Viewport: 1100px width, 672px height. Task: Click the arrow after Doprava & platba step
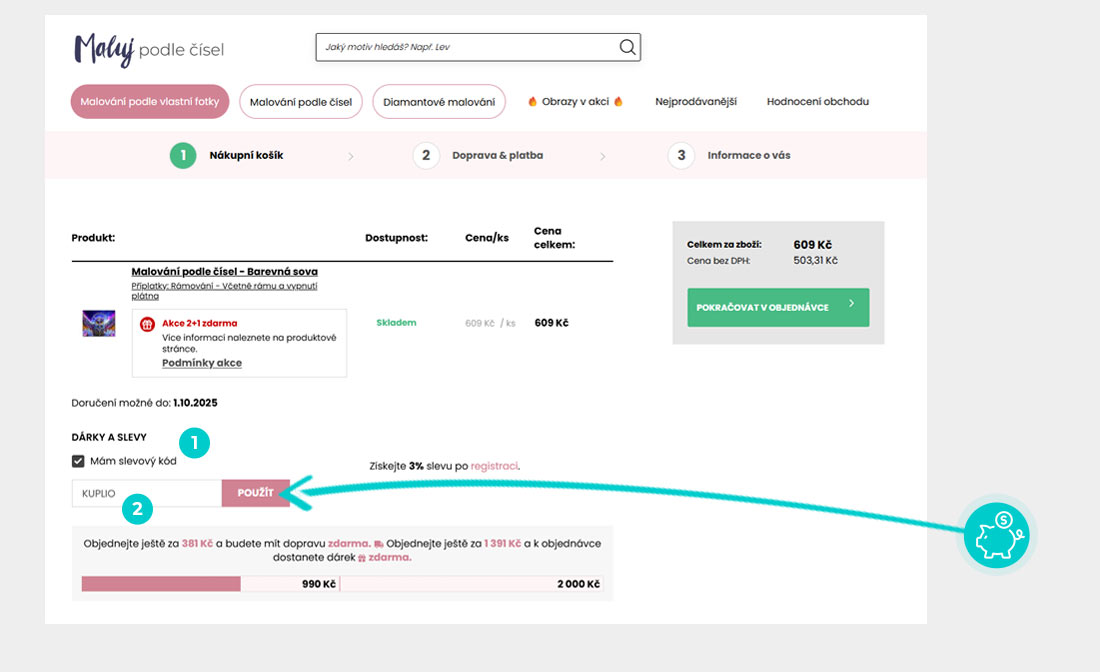tap(603, 157)
